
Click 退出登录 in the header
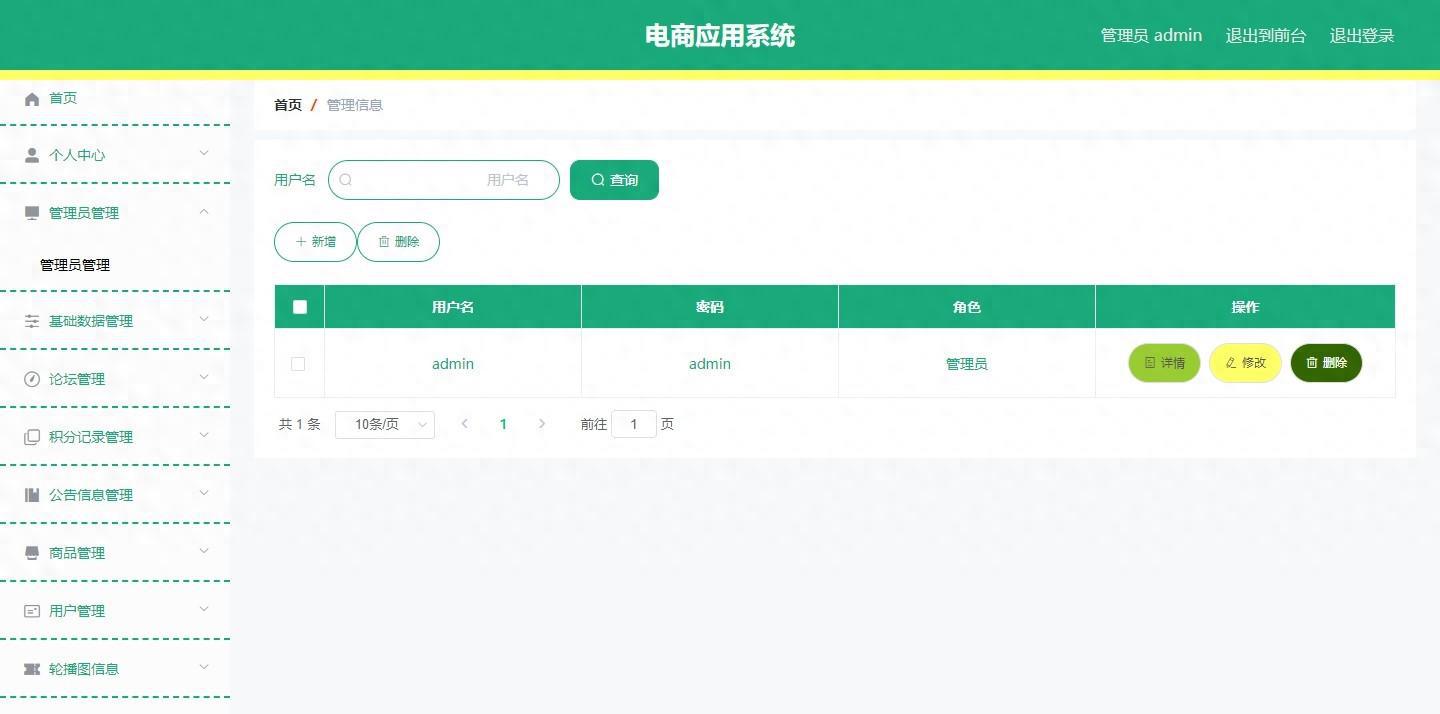click(1362, 35)
